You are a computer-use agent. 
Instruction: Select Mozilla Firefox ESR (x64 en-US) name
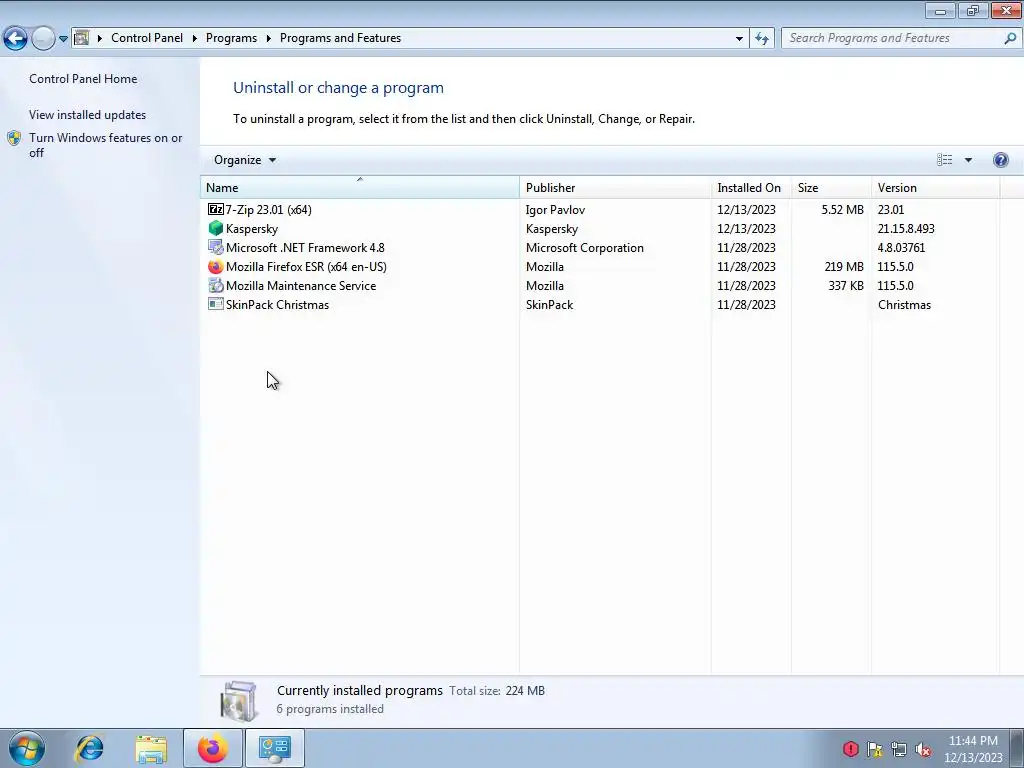(306, 266)
